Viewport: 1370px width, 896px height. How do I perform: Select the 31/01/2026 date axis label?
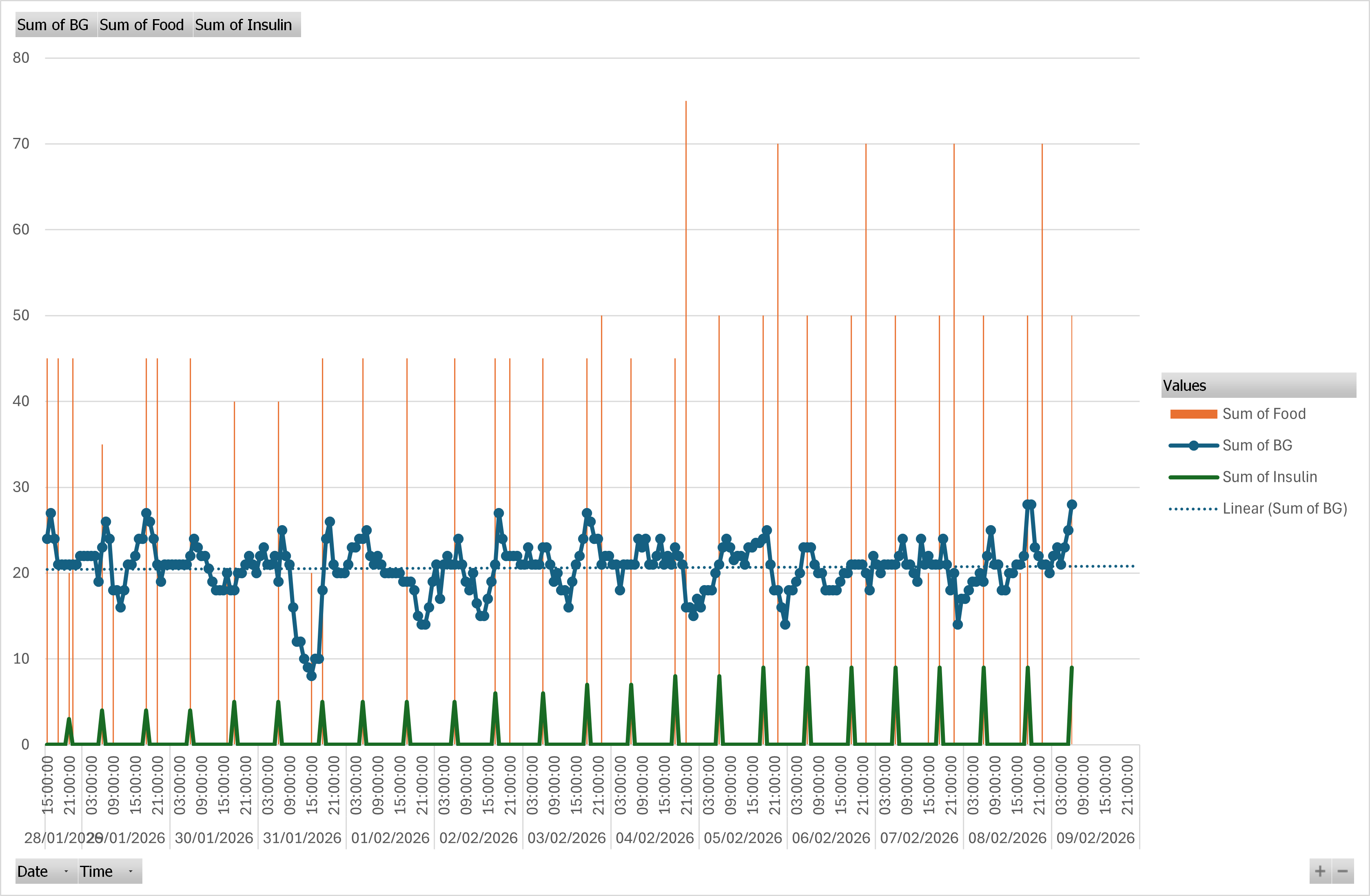[302, 838]
